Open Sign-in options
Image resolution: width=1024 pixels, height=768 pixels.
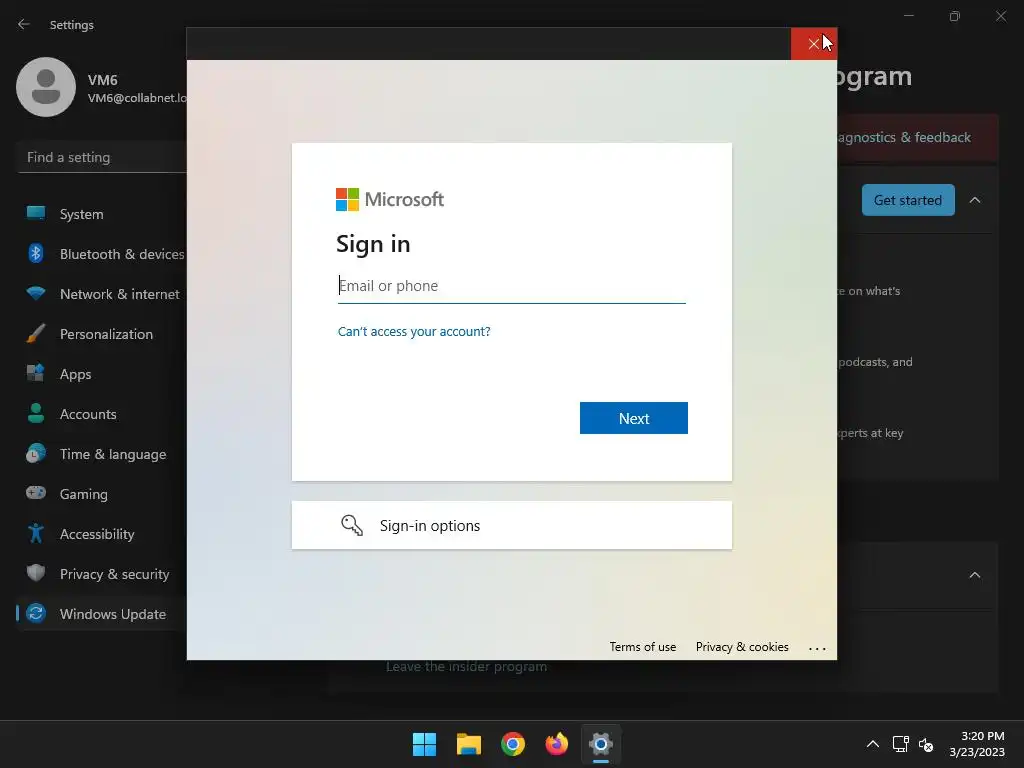pos(511,525)
